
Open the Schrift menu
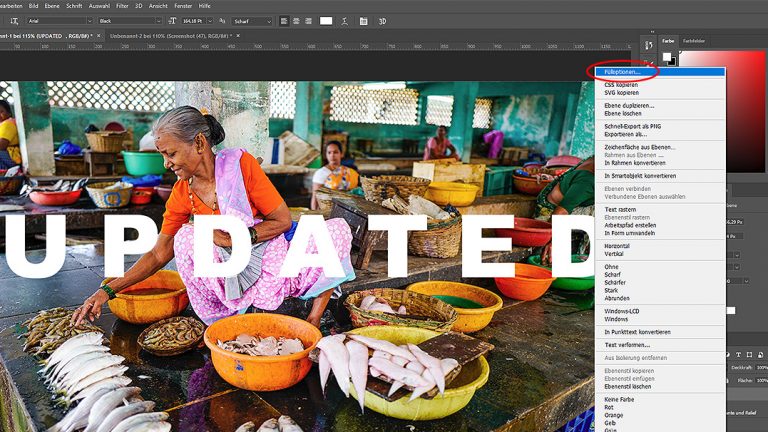pos(74,6)
